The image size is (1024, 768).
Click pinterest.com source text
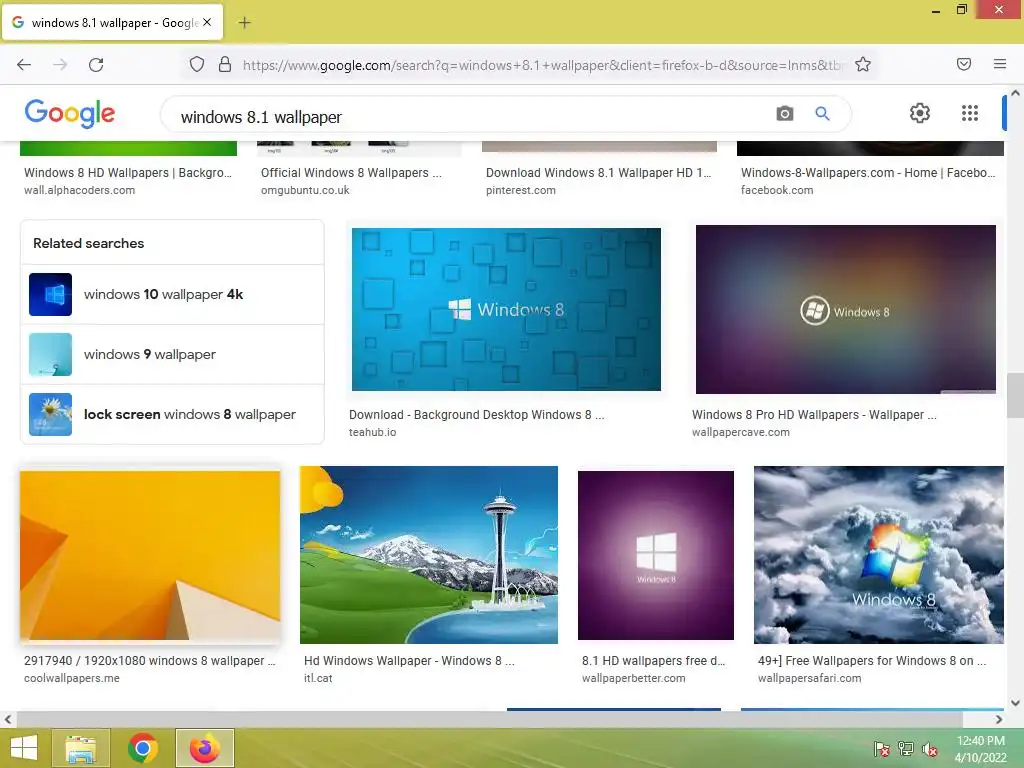pyautogui.click(x=520, y=190)
